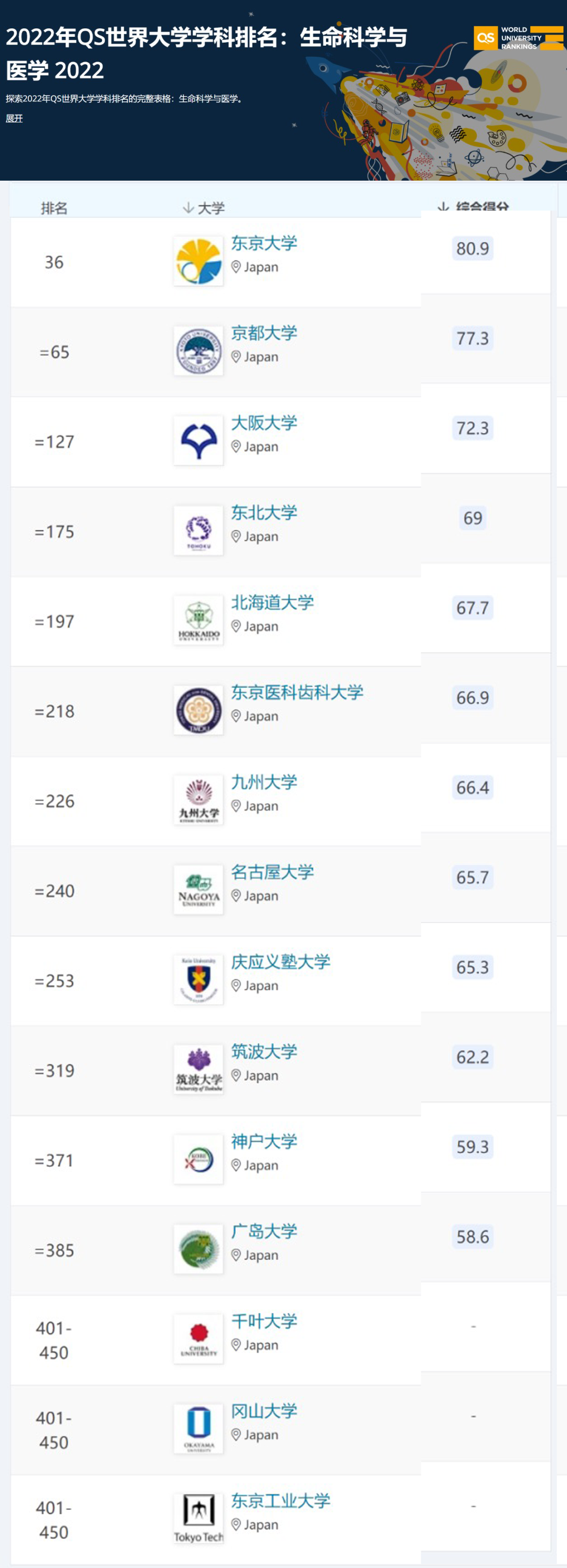This screenshot has width=567, height=1568.
Task: Sort the table by 综合得分 column
Action: [475, 207]
